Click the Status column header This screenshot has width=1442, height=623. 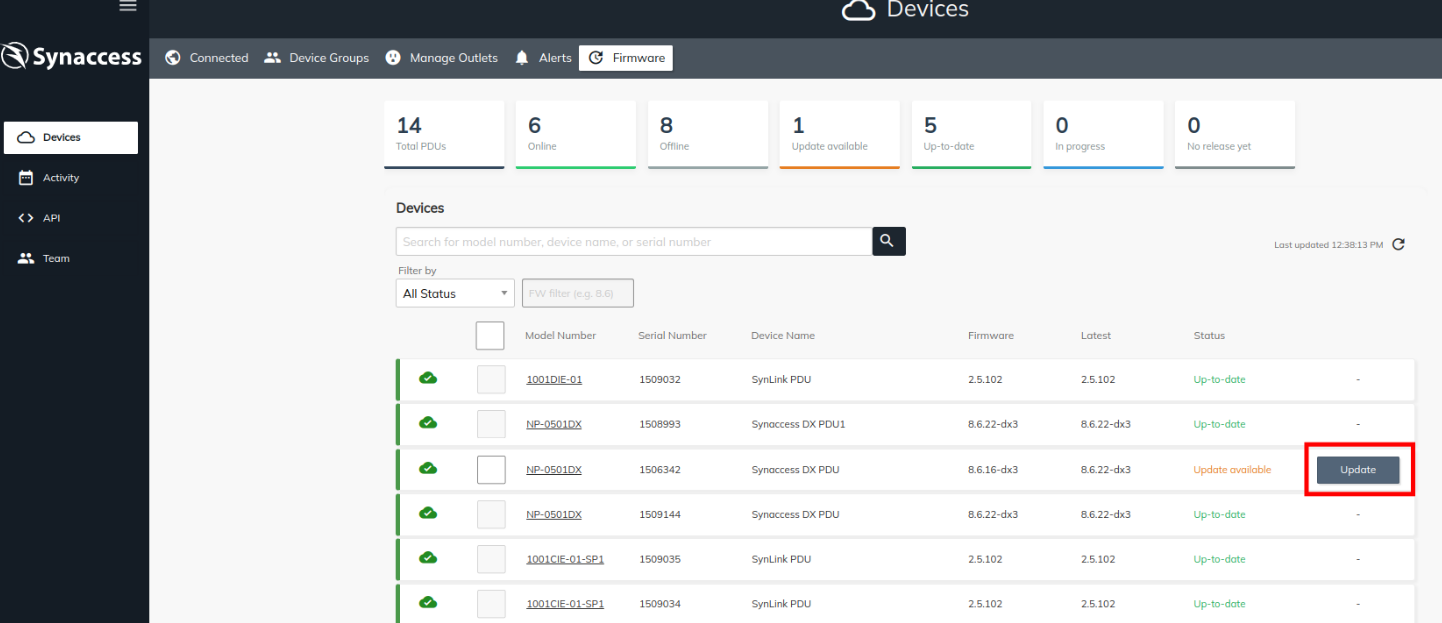point(1209,336)
